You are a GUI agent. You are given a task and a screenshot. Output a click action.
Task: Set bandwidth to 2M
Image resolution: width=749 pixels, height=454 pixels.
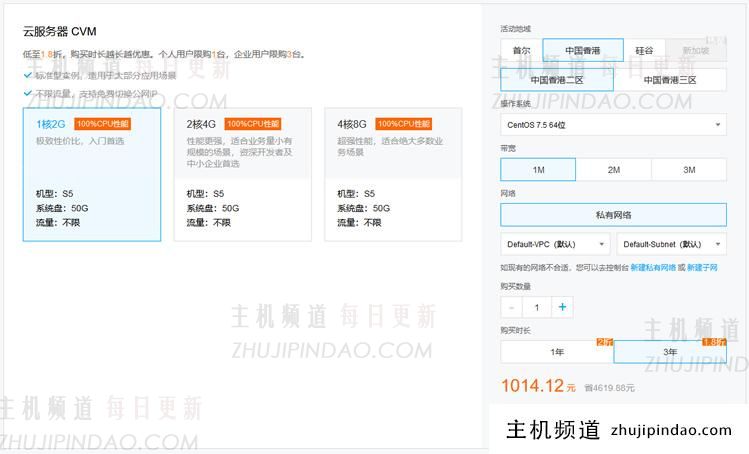pyautogui.click(x=613, y=170)
